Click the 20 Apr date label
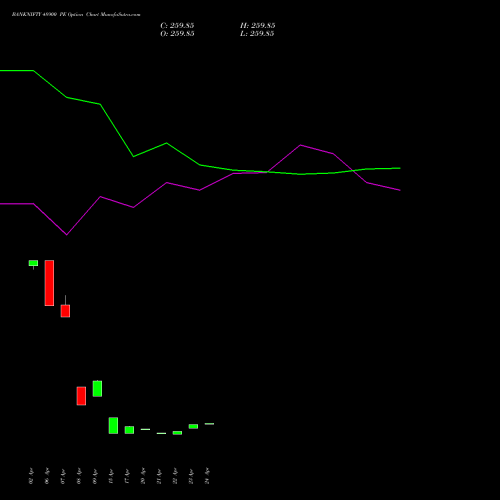 point(143,476)
